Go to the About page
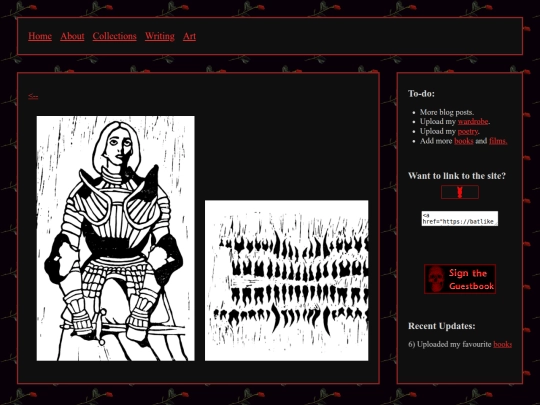Viewport: 540px width, 405px height. click(72, 36)
